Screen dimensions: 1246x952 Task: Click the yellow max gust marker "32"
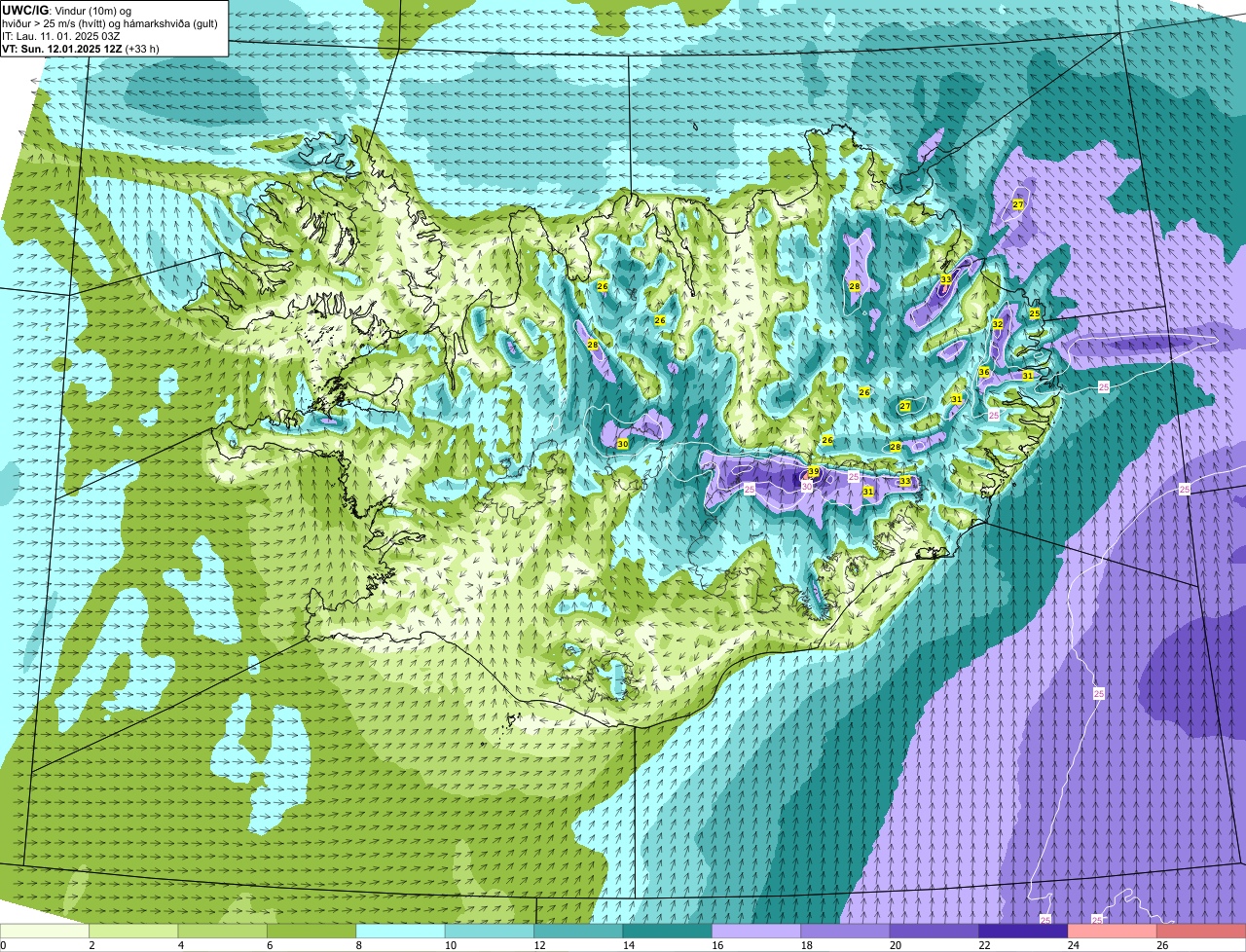[x=997, y=323]
